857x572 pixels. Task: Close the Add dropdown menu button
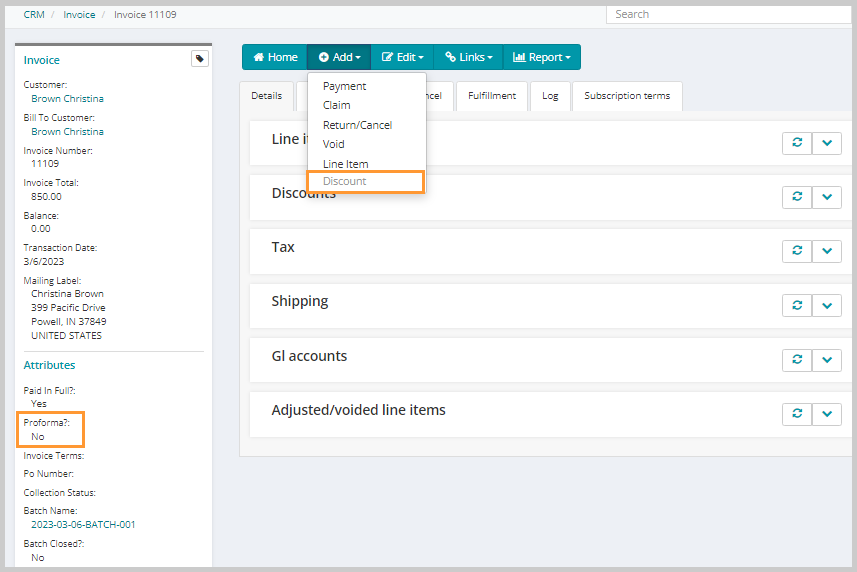pos(339,57)
